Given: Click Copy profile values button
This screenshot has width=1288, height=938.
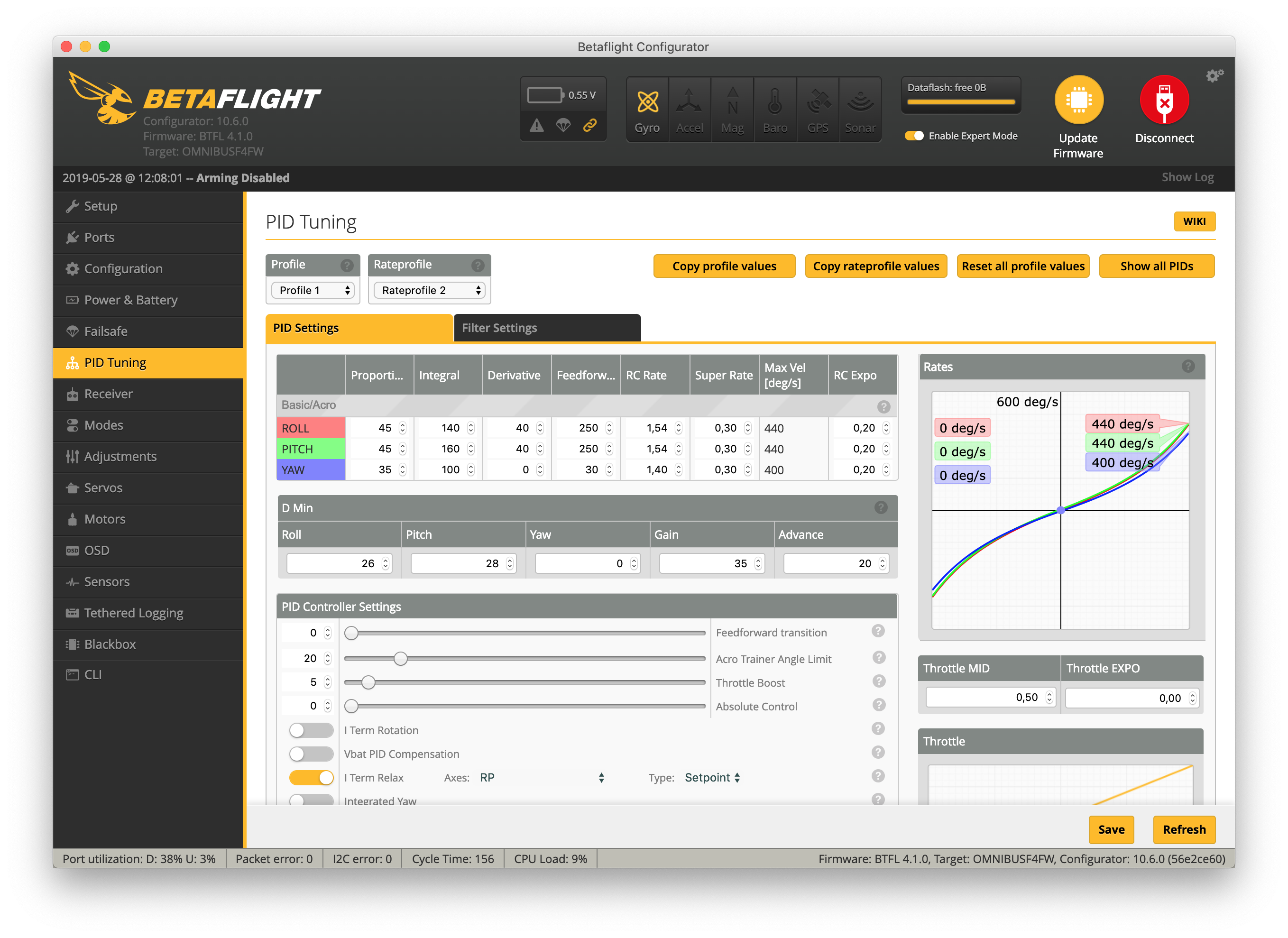Looking at the screenshot, I should pos(724,267).
